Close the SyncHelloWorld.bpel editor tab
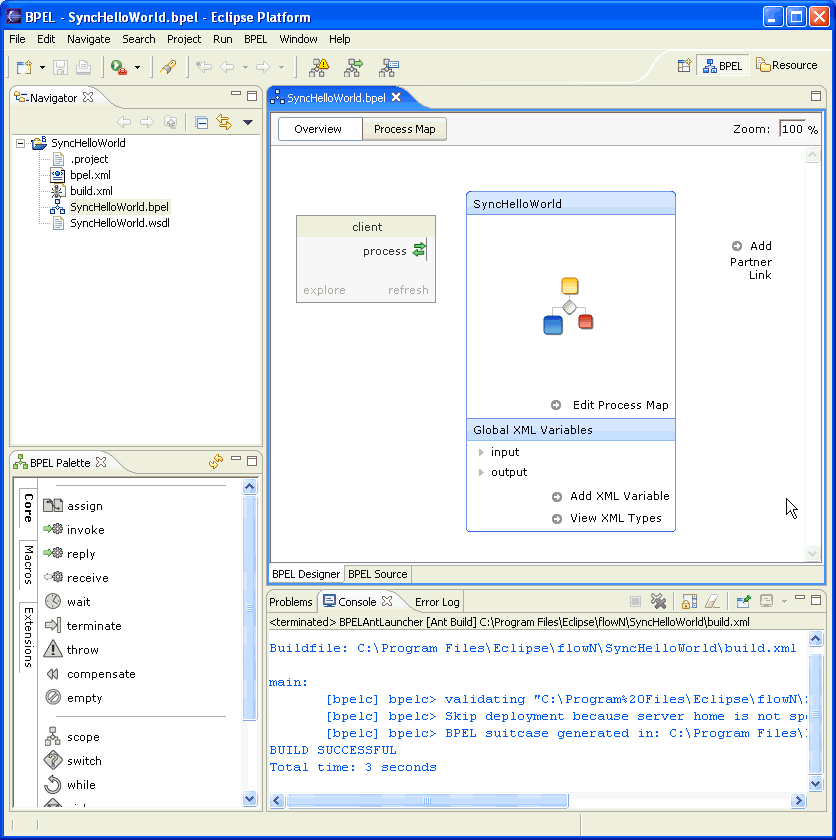Screen dimensions: 836x840 (x=396, y=97)
